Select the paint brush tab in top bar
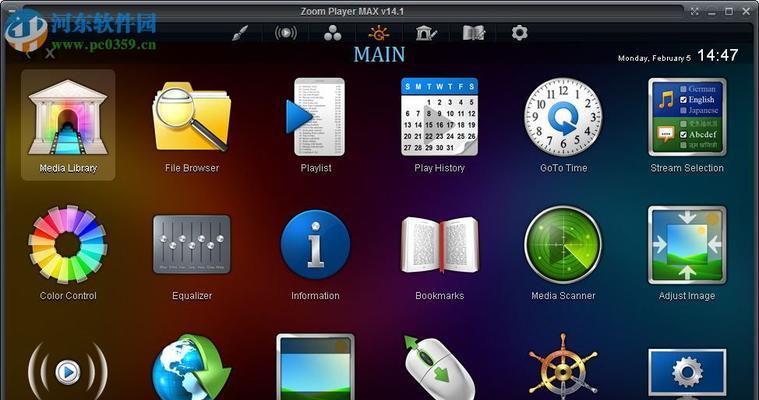 tap(240, 33)
